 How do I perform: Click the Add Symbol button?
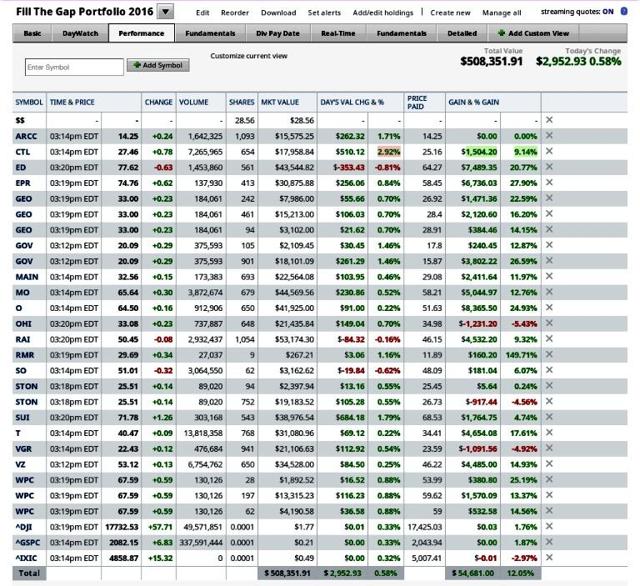(158, 65)
